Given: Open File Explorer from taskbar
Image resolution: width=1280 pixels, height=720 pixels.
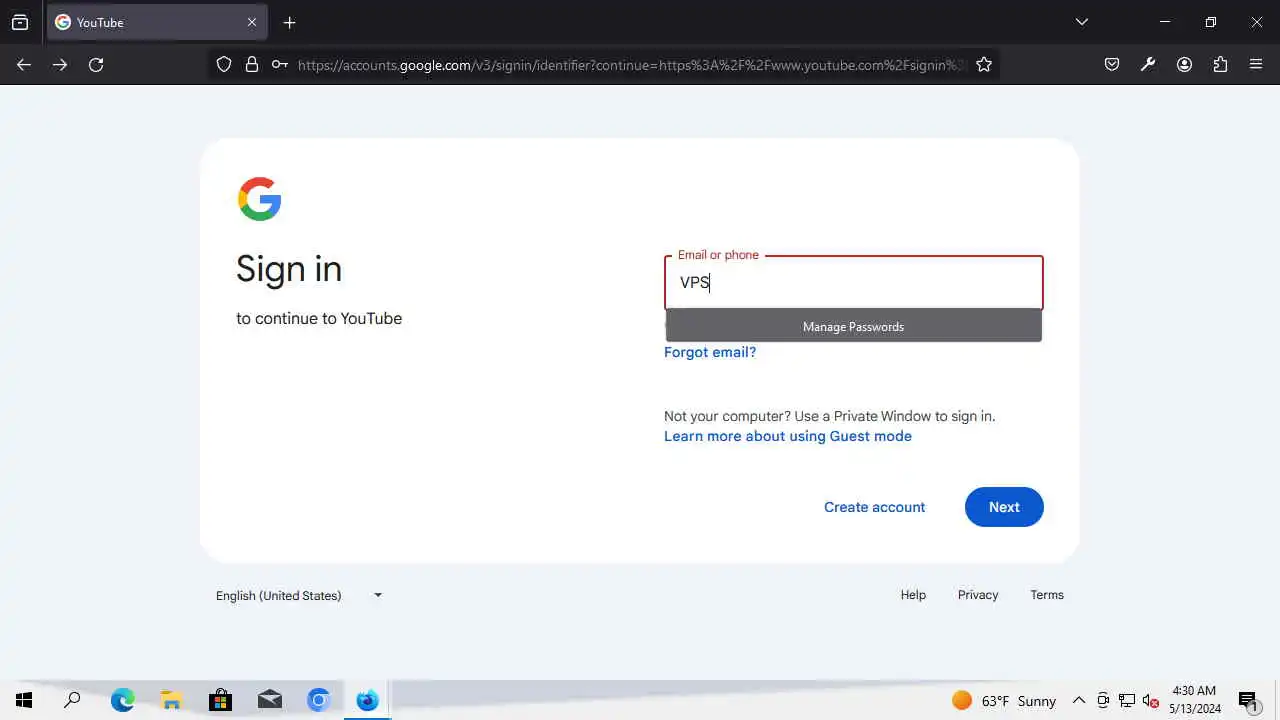Looking at the screenshot, I should coord(171,700).
